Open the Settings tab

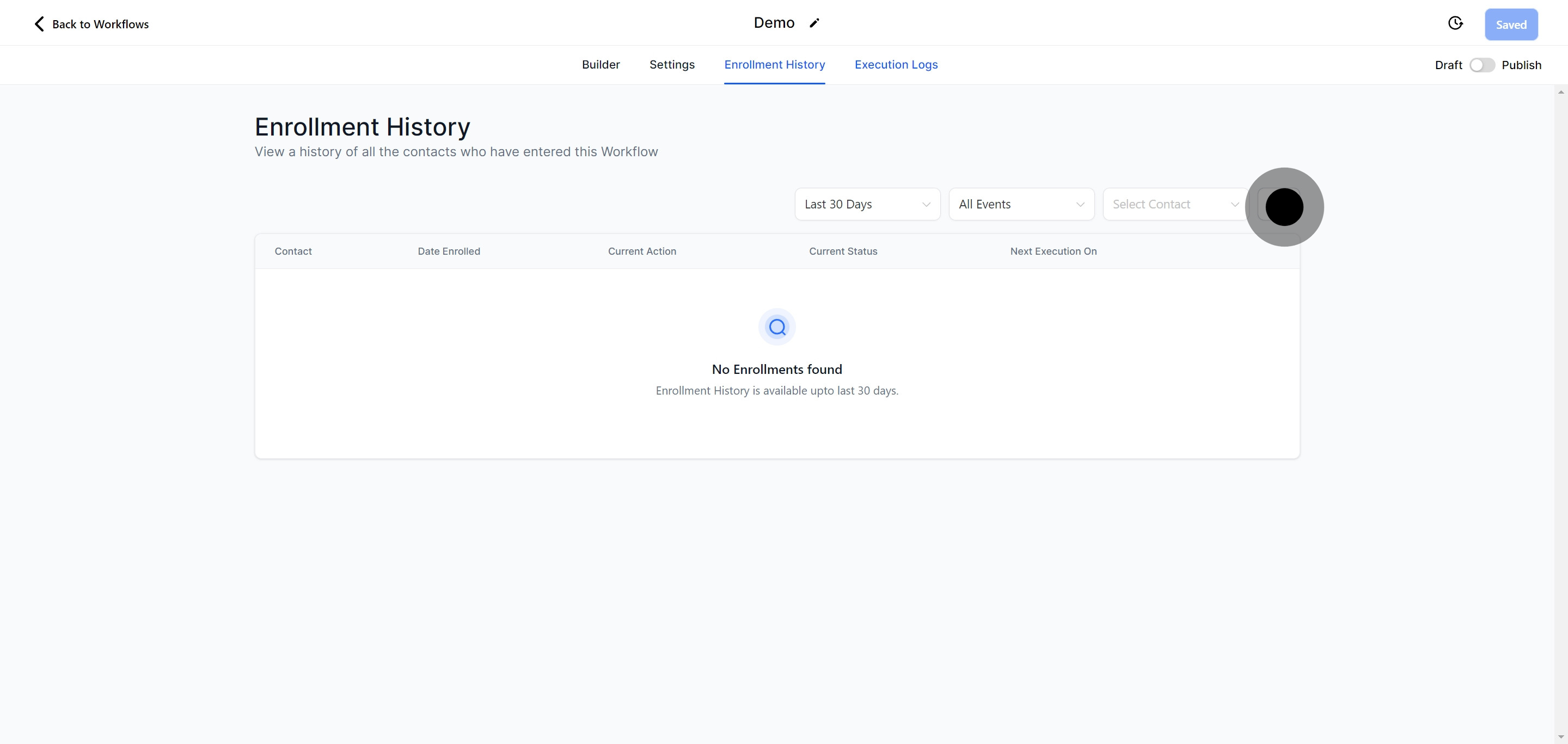click(x=672, y=64)
